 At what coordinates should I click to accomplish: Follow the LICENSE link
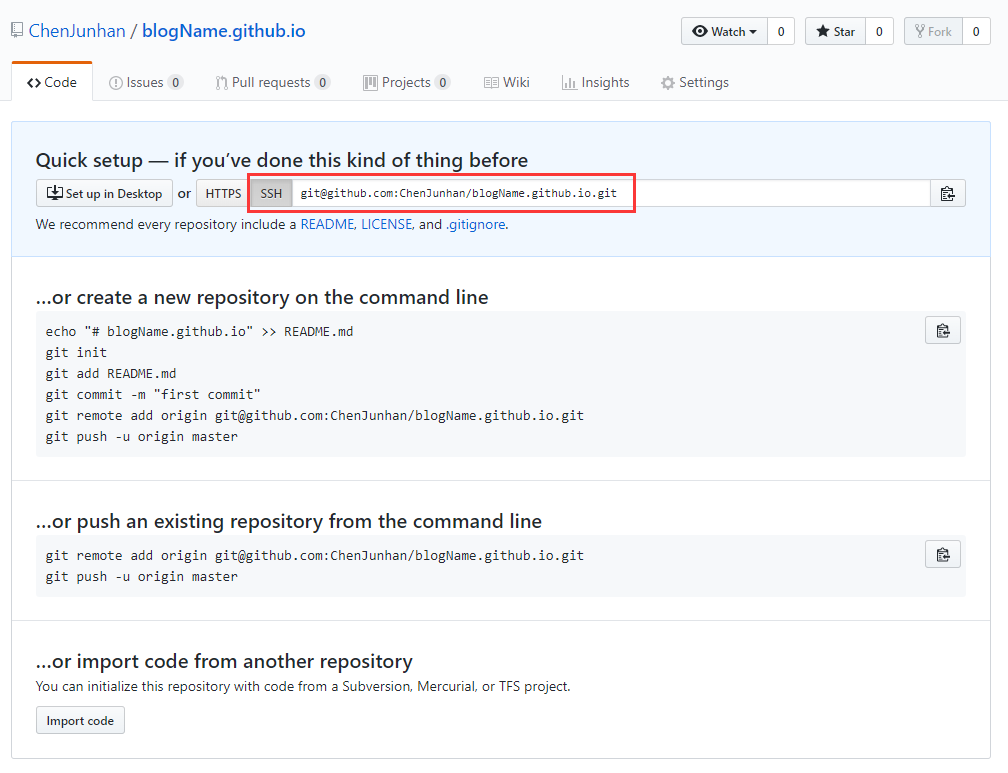coord(386,224)
